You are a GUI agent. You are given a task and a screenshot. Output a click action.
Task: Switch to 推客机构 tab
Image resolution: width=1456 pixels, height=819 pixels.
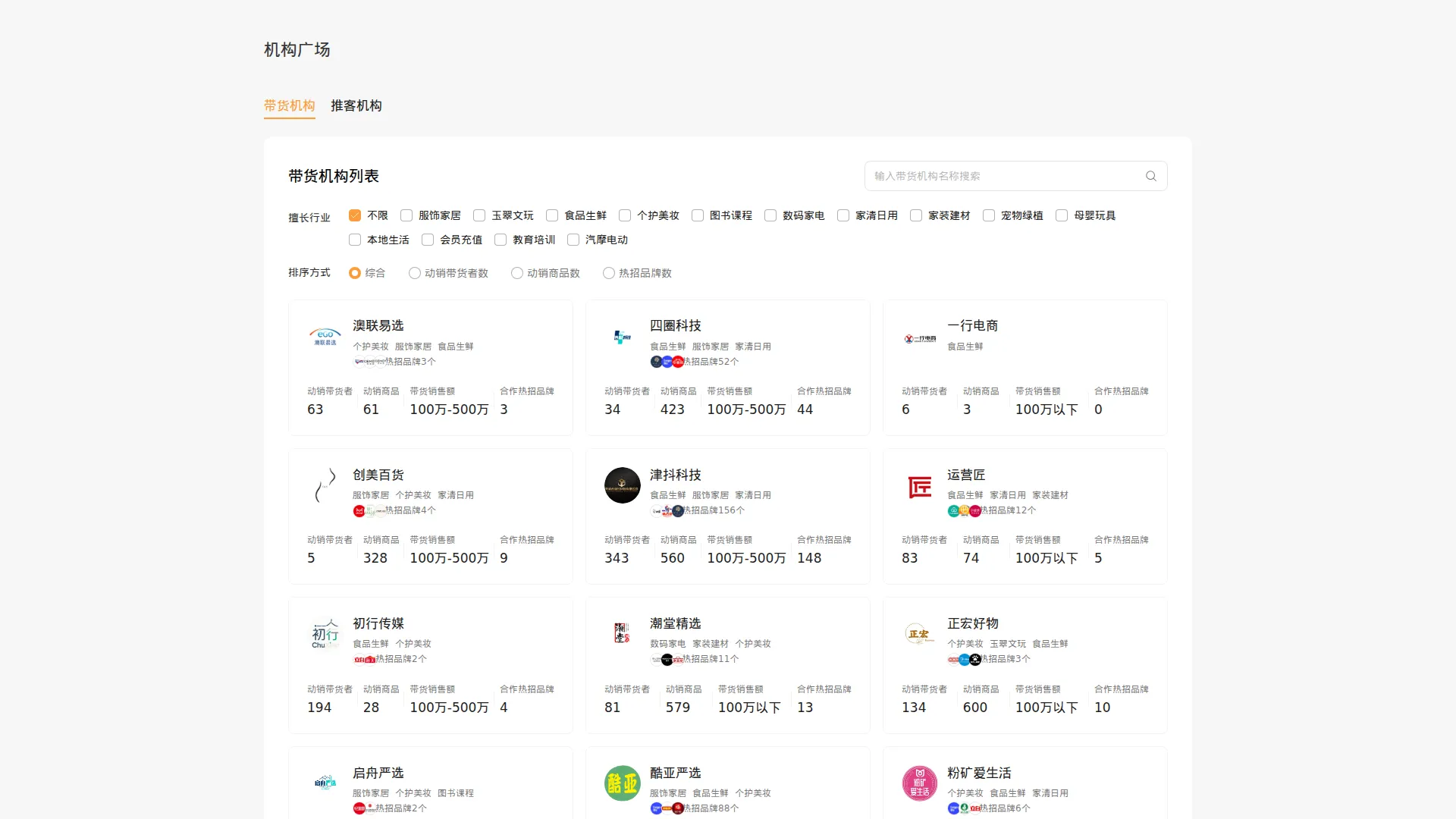(356, 105)
